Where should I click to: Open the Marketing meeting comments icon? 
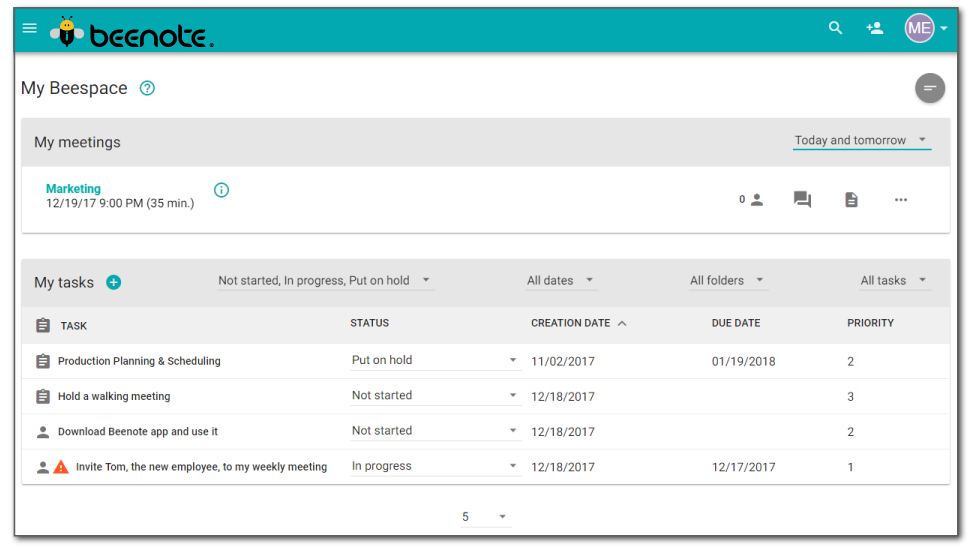(802, 200)
